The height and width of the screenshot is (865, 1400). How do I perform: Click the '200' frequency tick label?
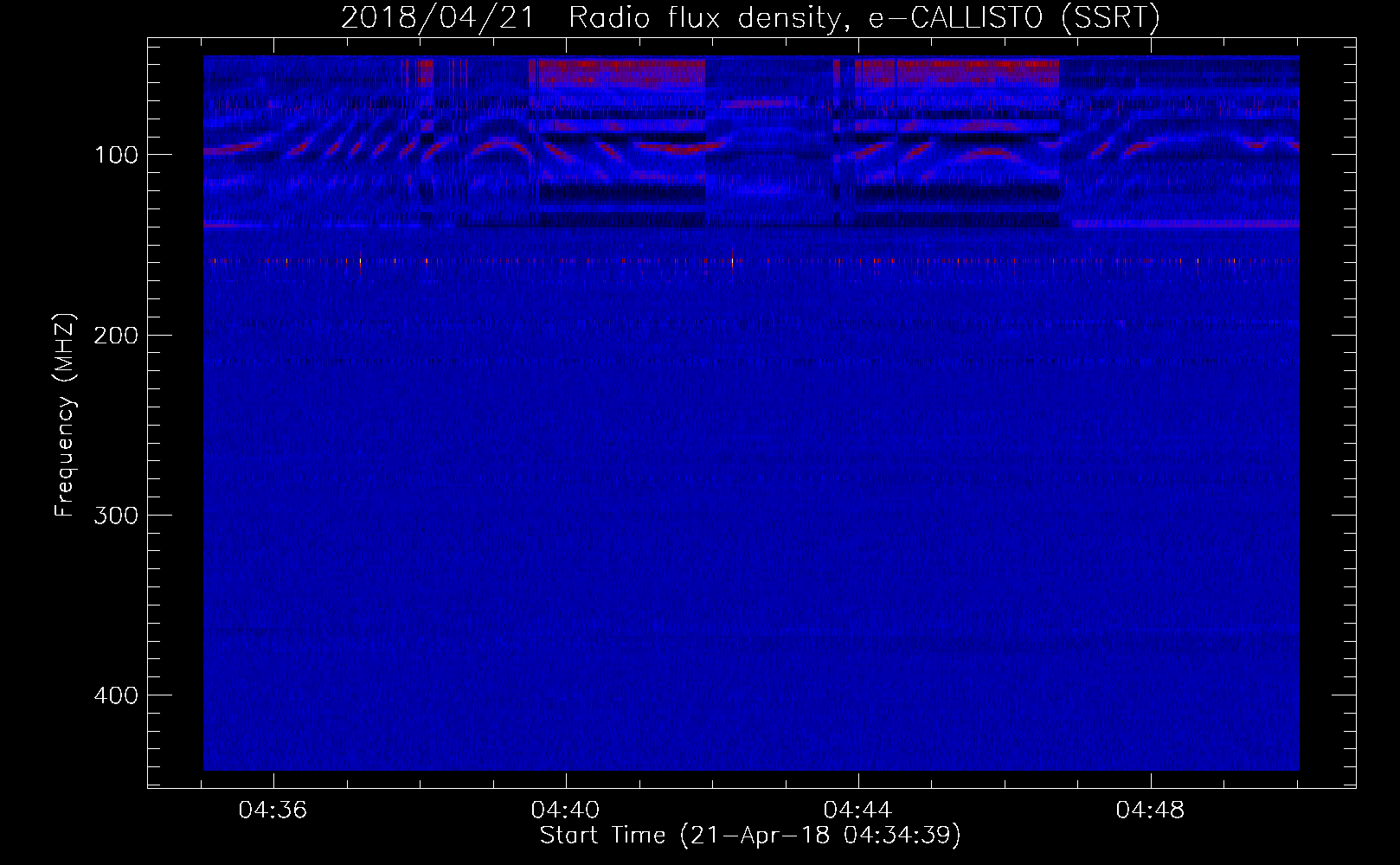pos(116,335)
